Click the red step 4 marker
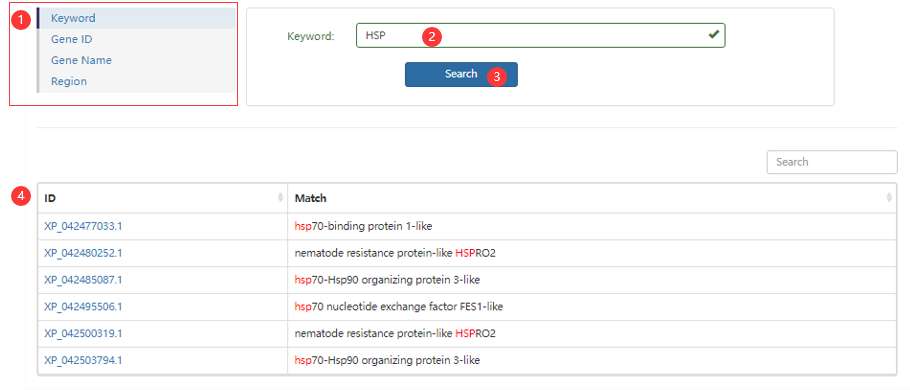Screen dimensions: 910x390 21,196
